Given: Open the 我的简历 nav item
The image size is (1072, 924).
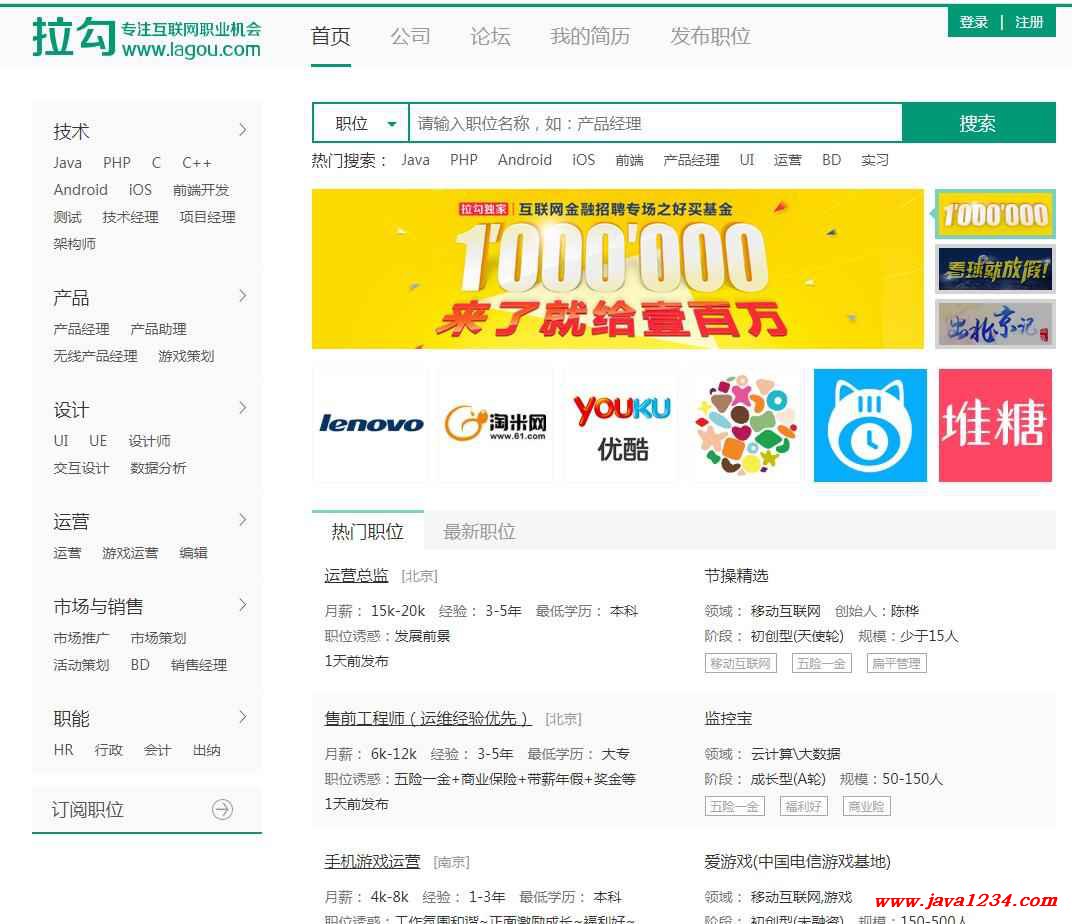Looking at the screenshot, I should 590,36.
